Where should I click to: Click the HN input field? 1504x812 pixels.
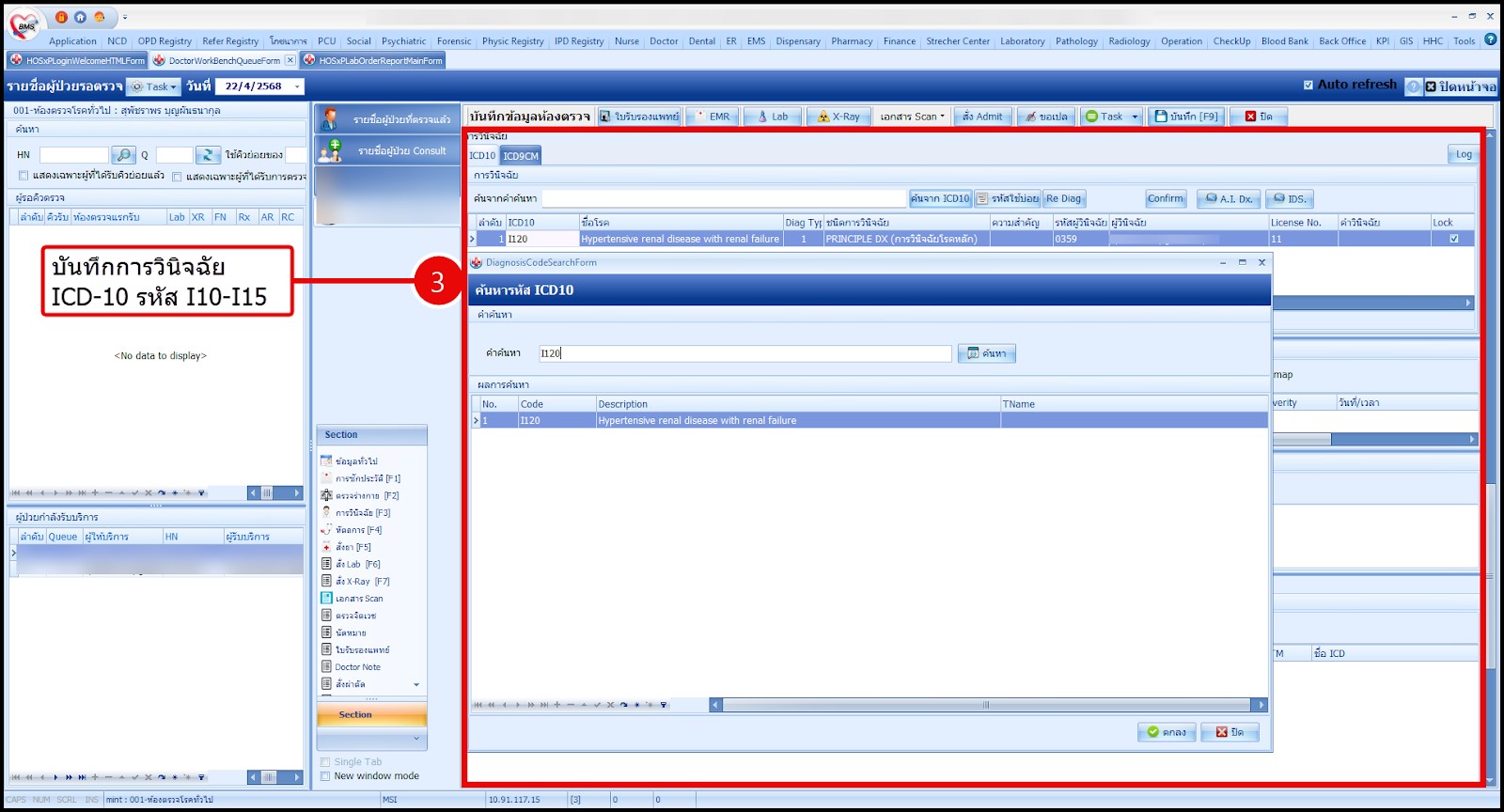[73, 155]
